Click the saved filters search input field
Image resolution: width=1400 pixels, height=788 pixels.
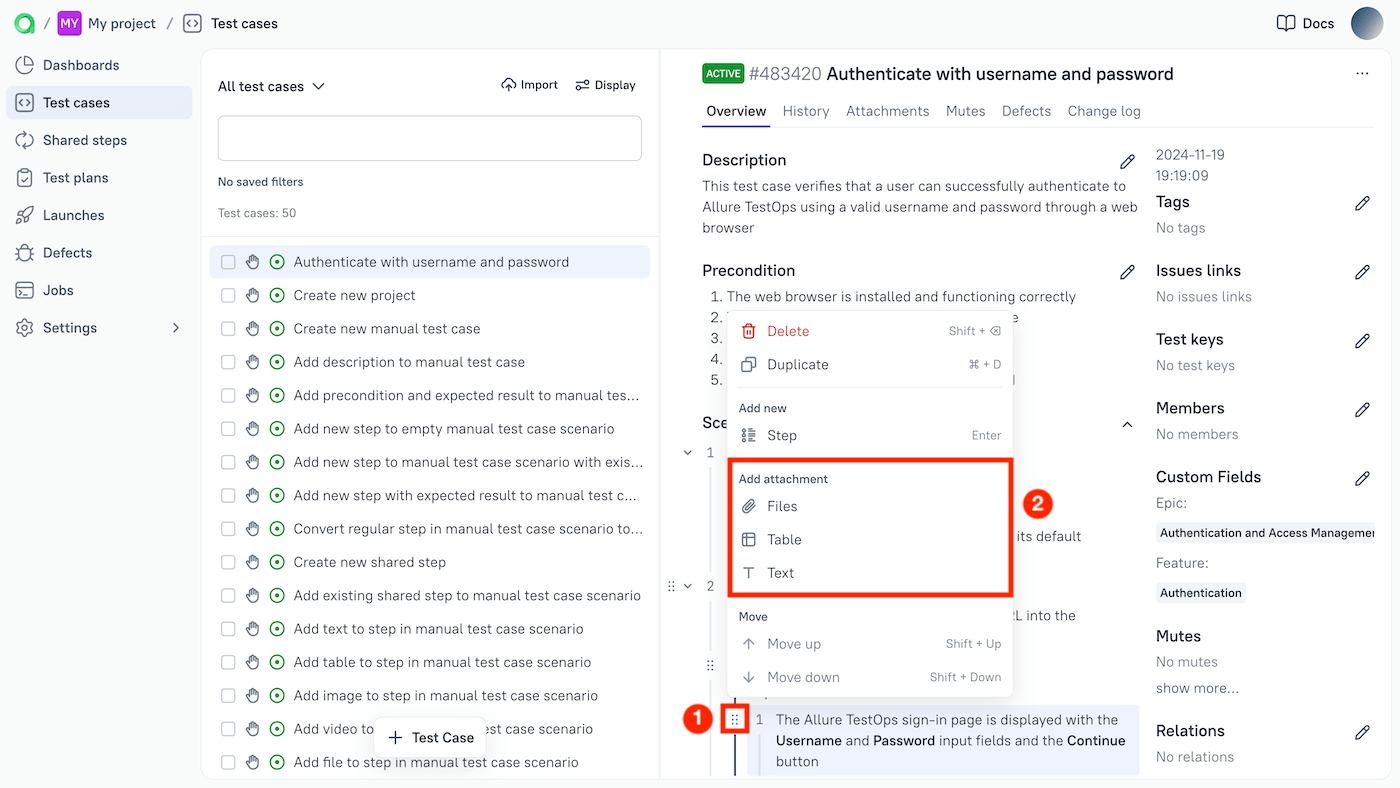click(429, 137)
